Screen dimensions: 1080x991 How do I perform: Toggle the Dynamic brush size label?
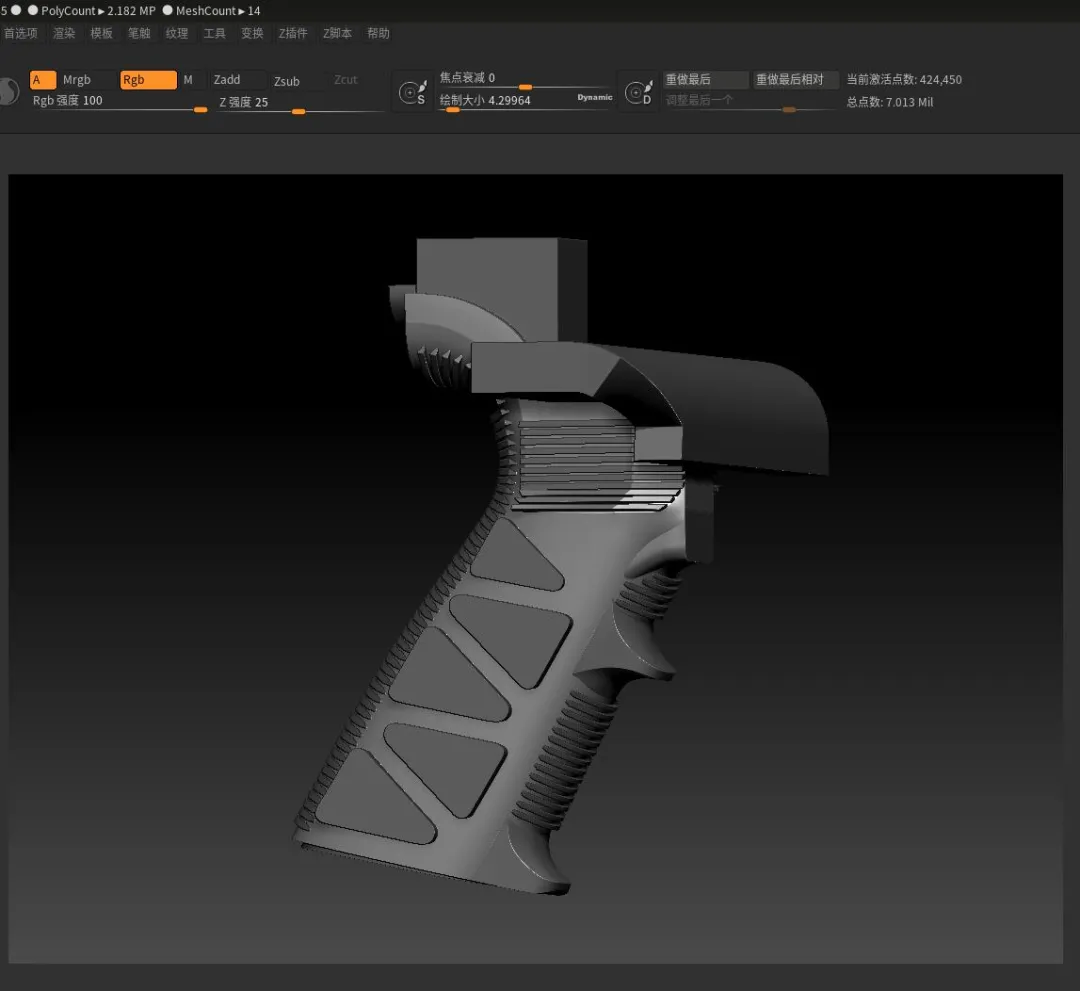[594, 97]
